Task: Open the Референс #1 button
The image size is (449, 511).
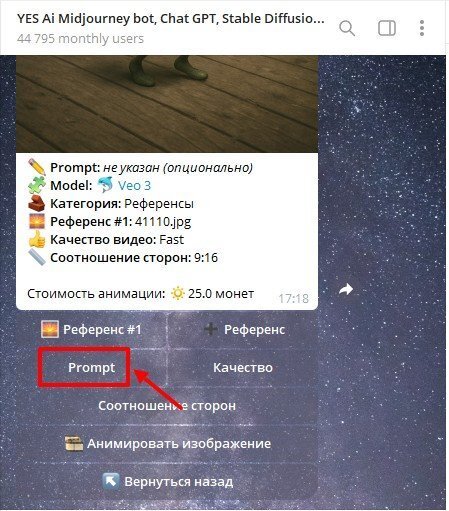Action: pyautogui.click(x=91, y=329)
